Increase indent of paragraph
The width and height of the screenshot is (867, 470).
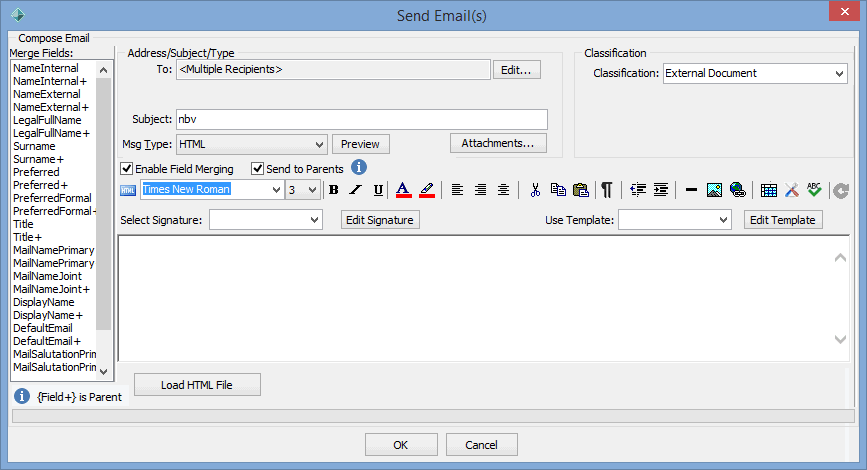coord(661,190)
